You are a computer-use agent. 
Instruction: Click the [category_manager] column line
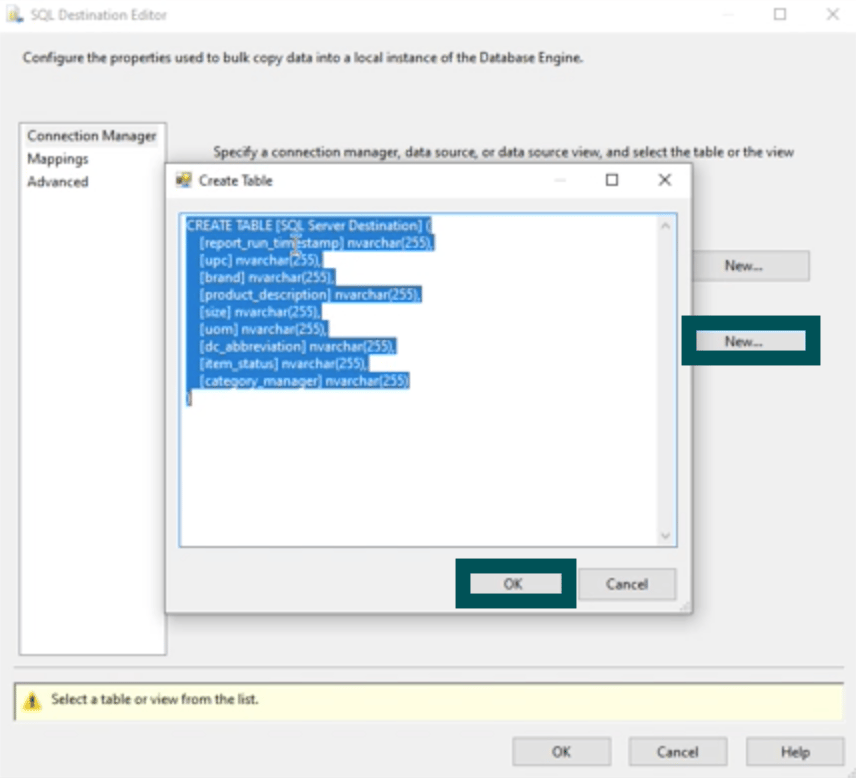[304, 381]
